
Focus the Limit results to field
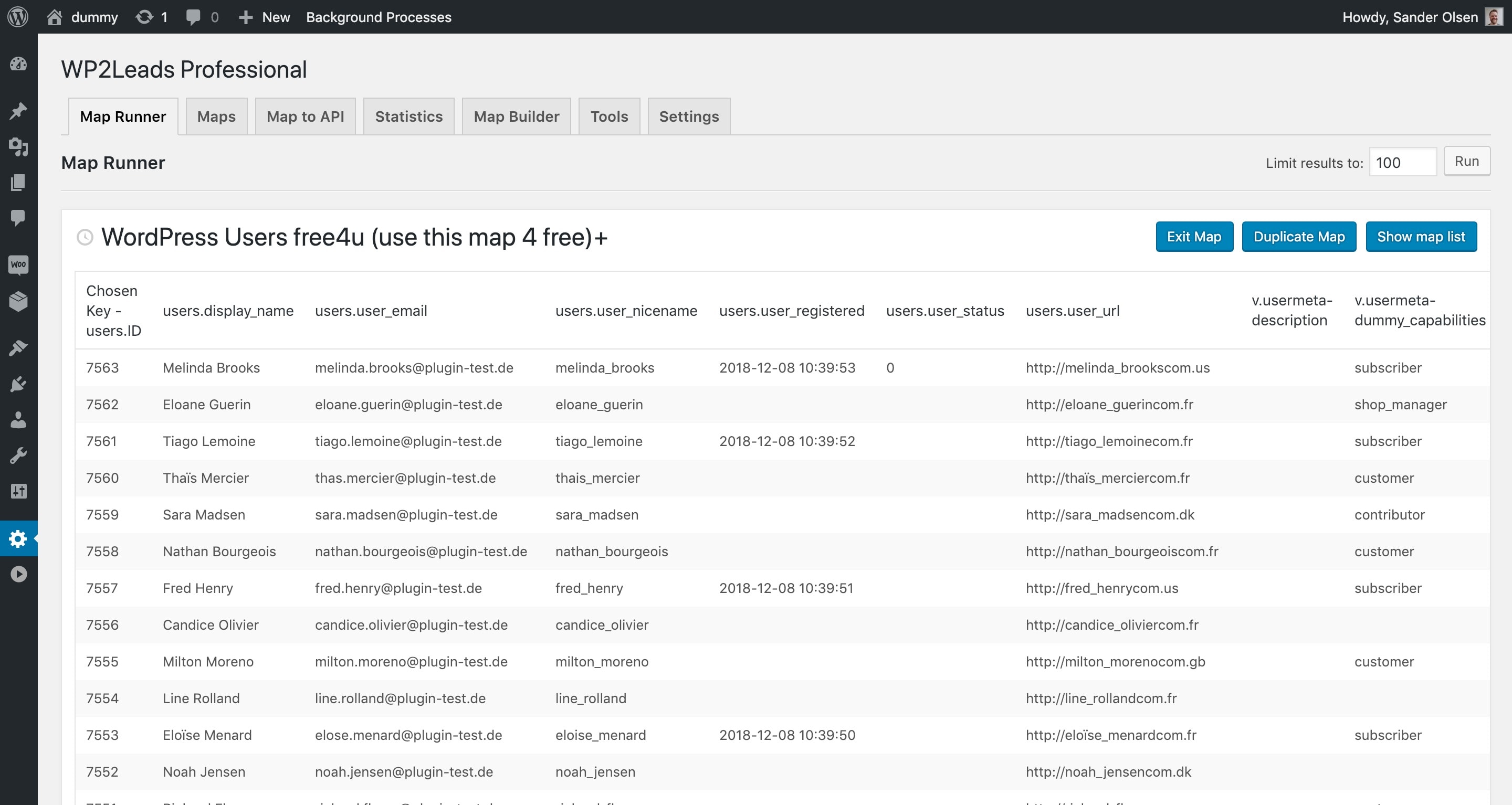(1402, 163)
